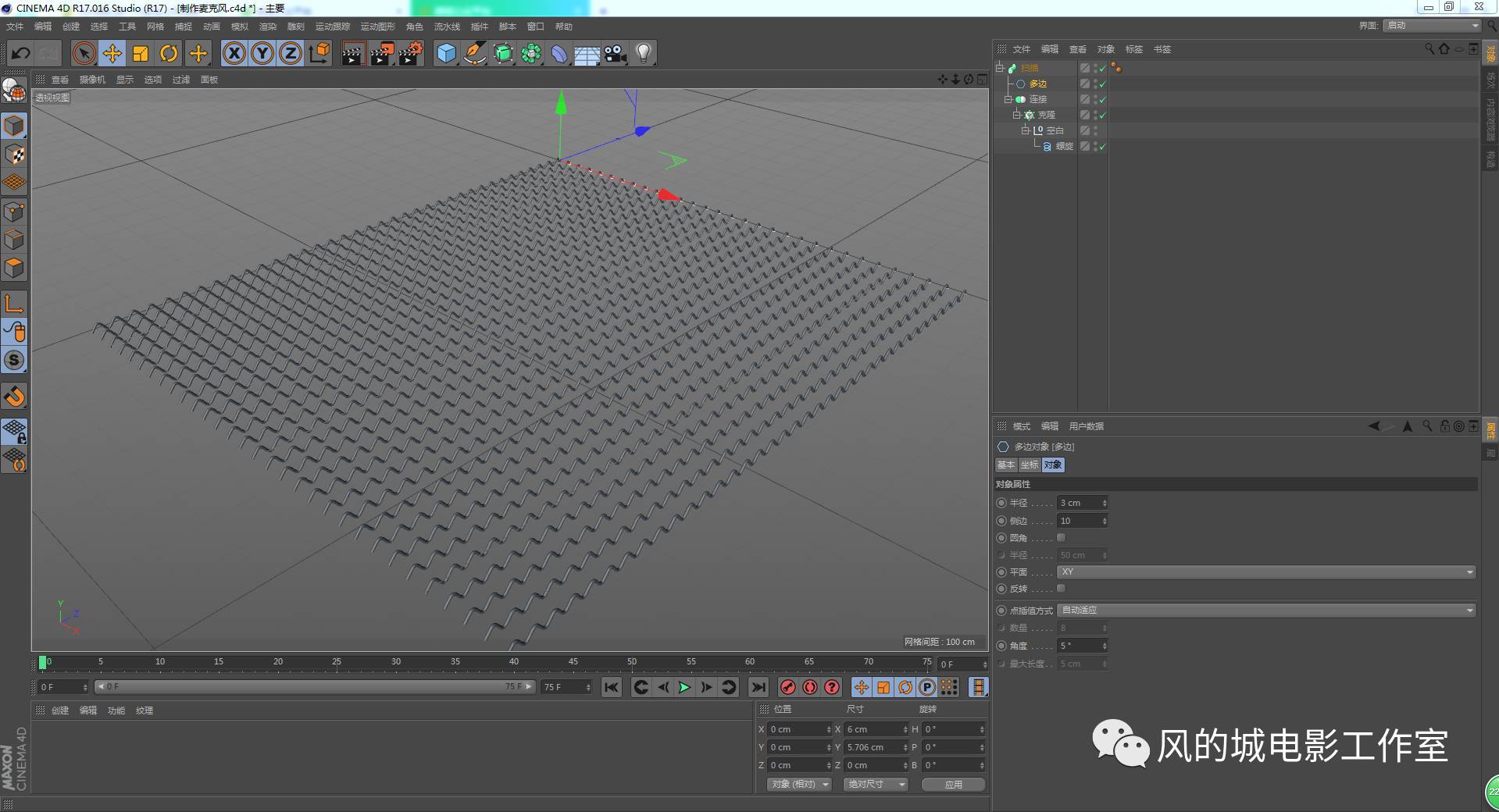Click the green enable checkmark of 克隆
Image resolution: width=1499 pixels, height=812 pixels.
1102,115
